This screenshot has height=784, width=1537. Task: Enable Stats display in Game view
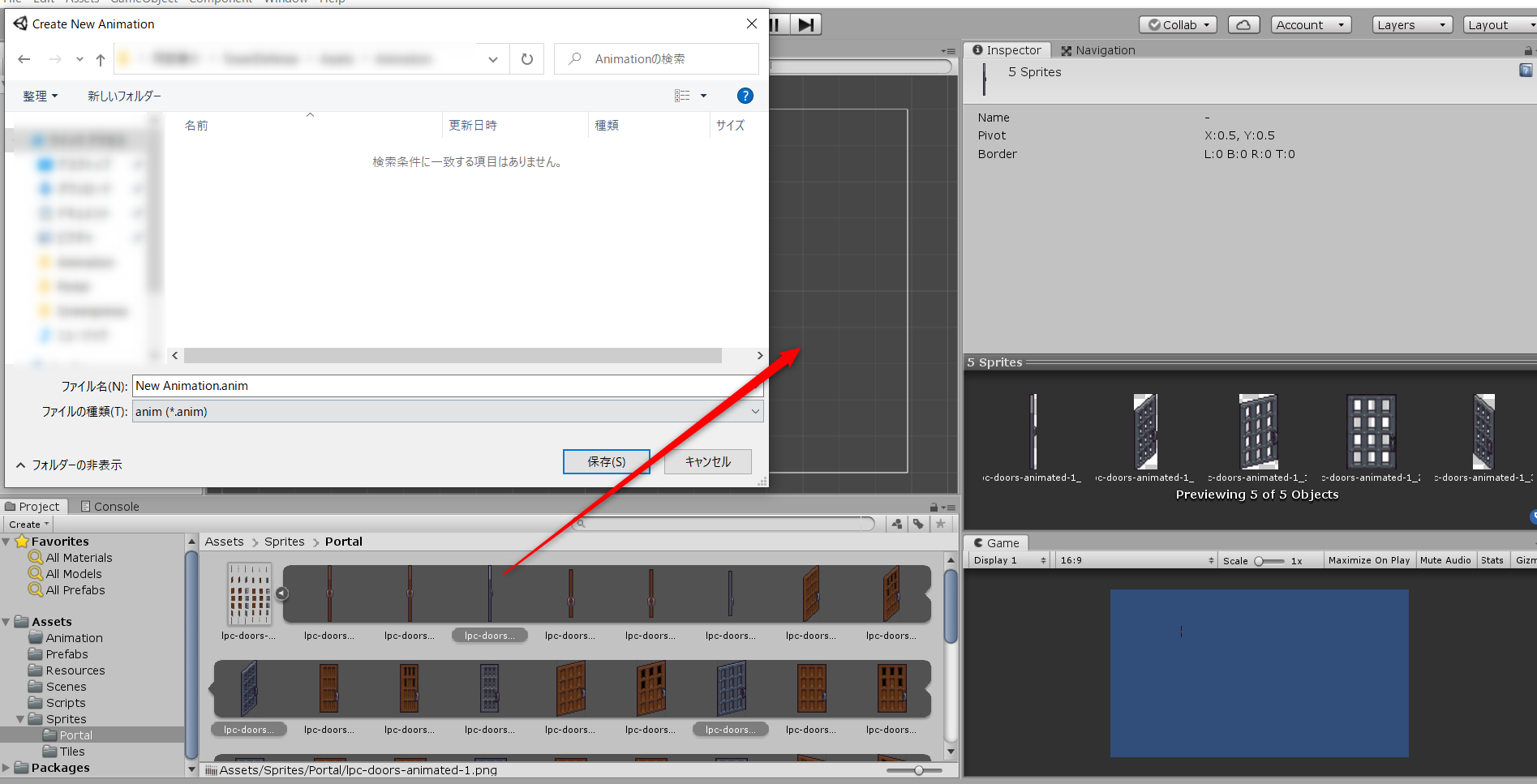[1492, 559]
